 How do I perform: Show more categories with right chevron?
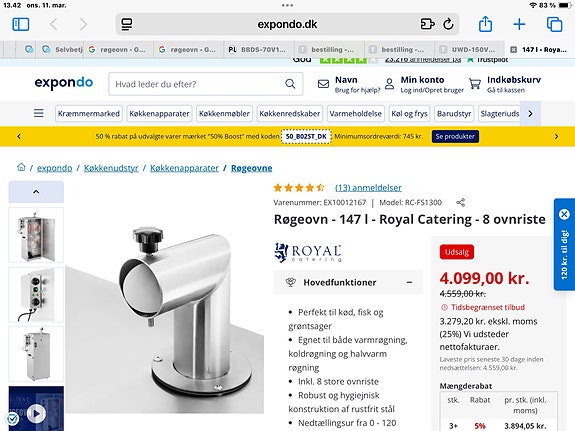click(x=530, y=114)
